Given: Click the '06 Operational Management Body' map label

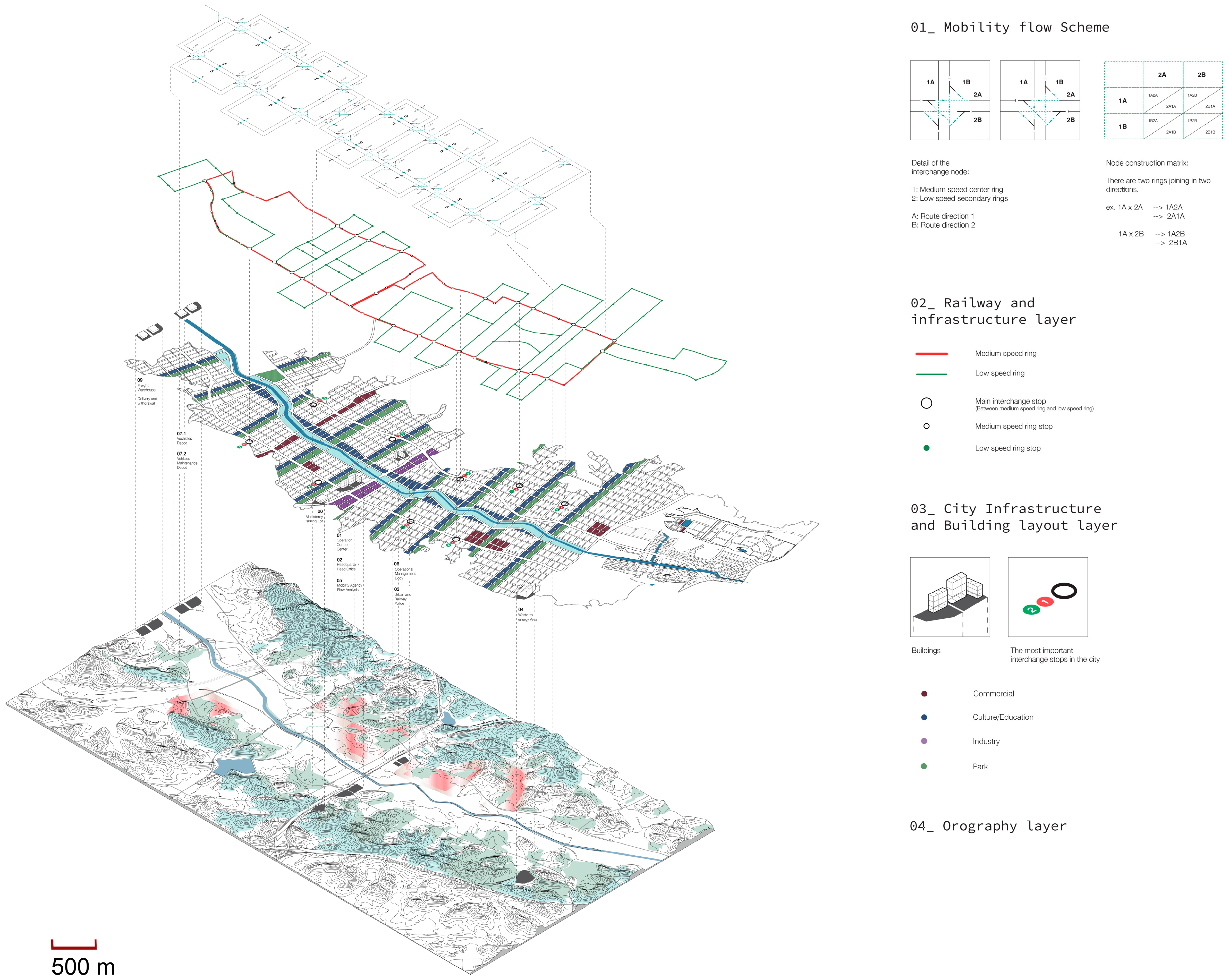Looking at the screenshot, I should 405,571.
